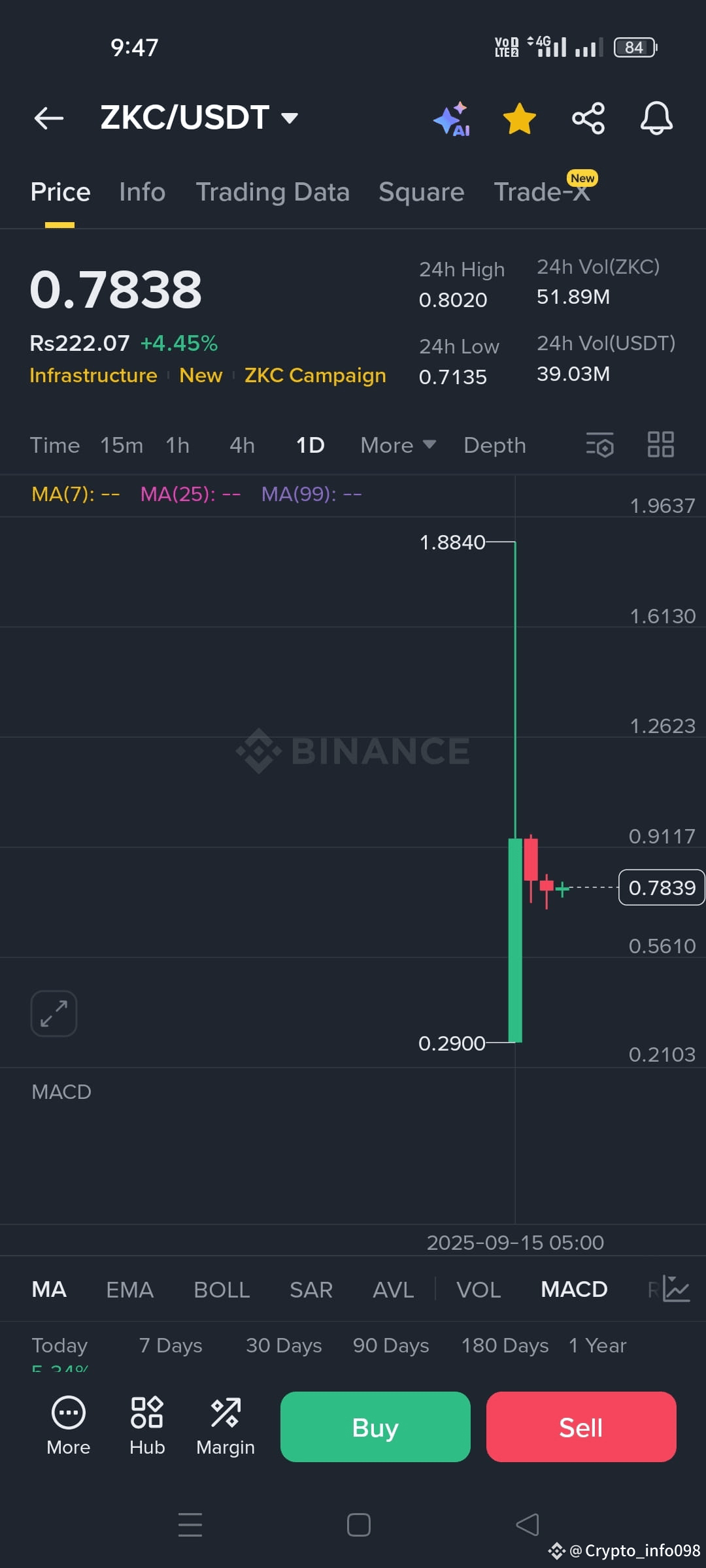
Task: Toggle the BOLL indicator
Action: tap(222, 1289)
